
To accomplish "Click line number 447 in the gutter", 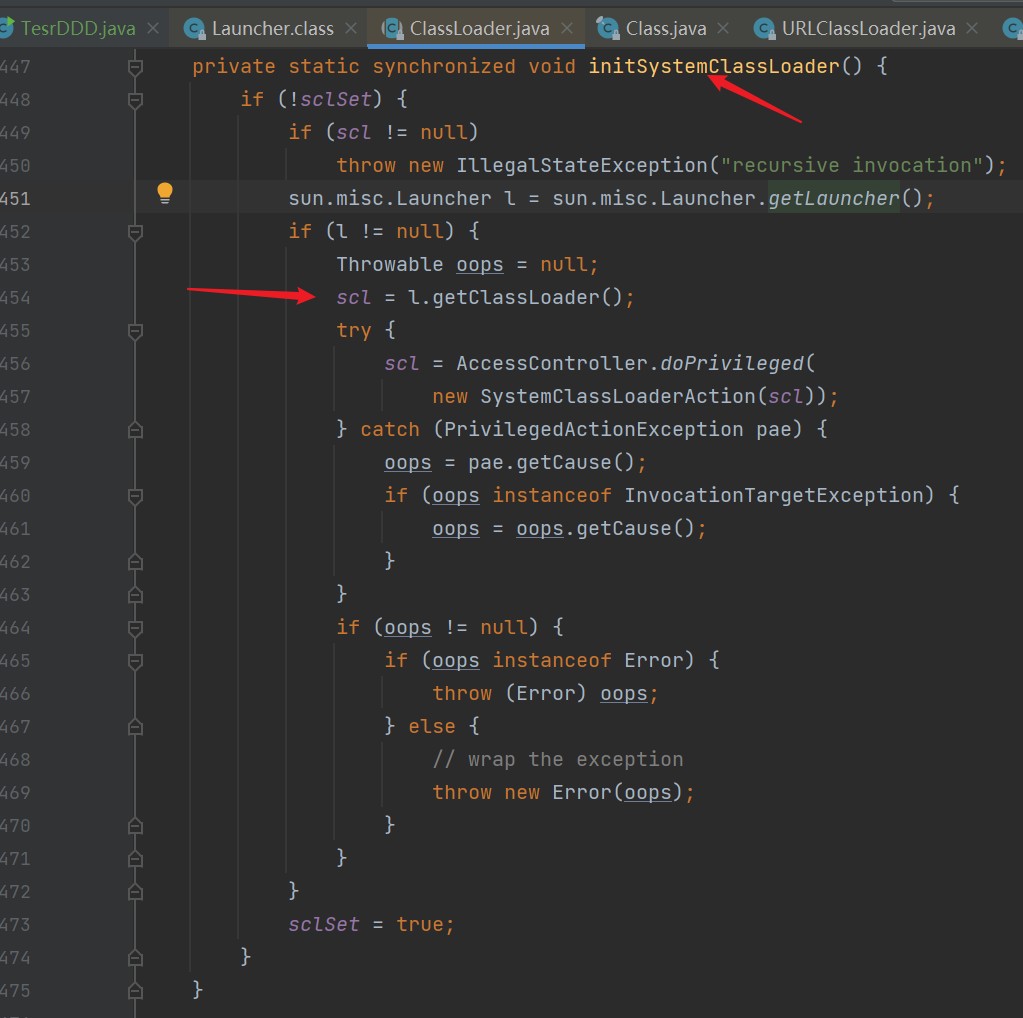I will (15, 67).
